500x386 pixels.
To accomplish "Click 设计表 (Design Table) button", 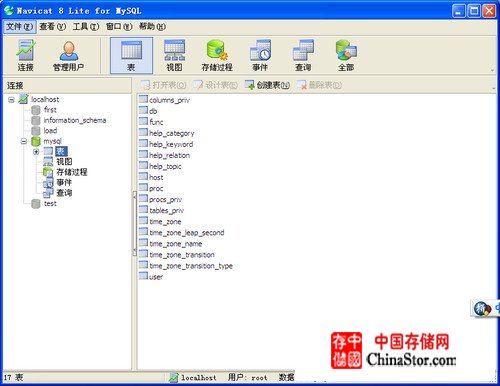I will 216,85.
